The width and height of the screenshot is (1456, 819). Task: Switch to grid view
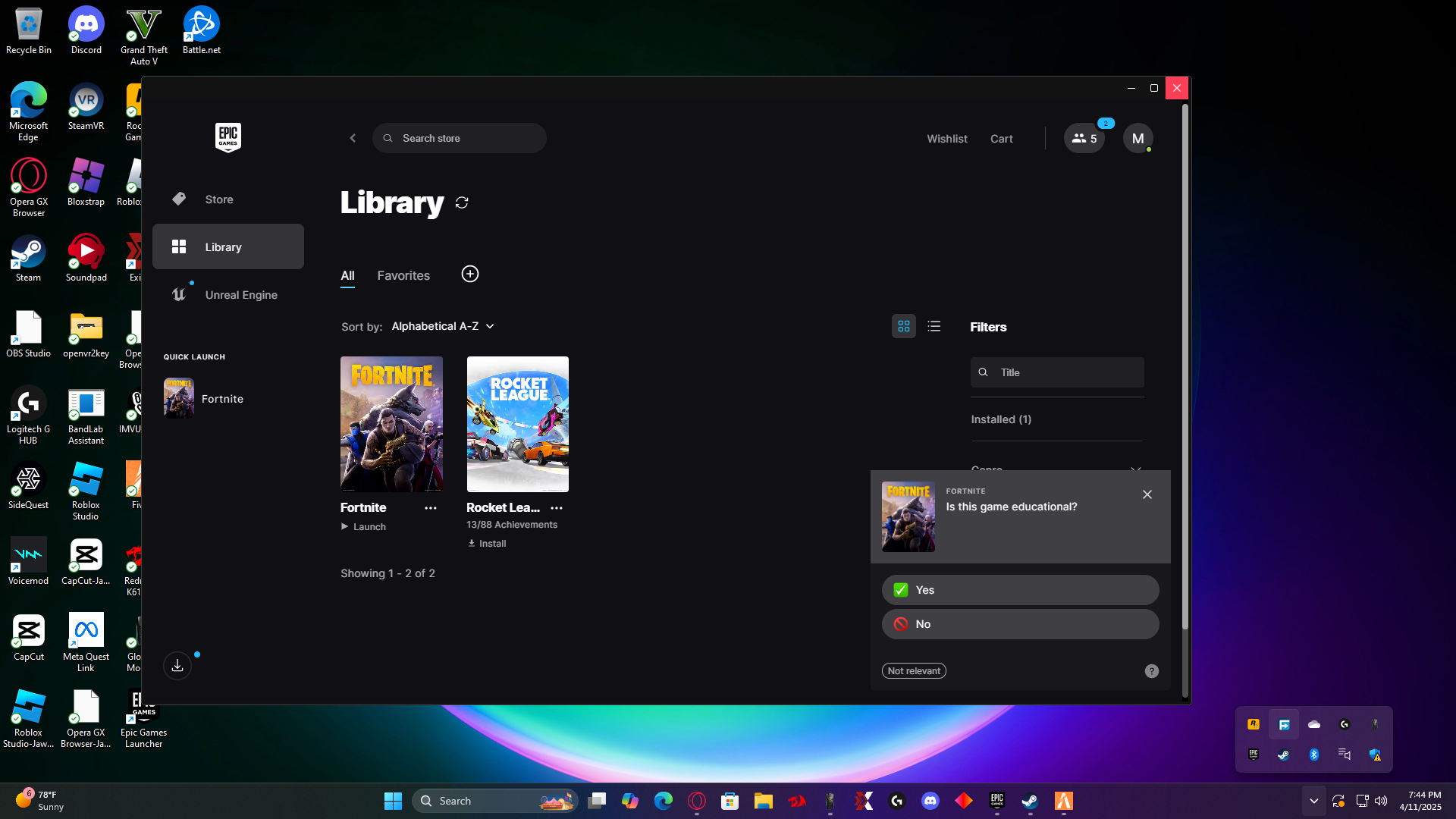coord(904,326)
